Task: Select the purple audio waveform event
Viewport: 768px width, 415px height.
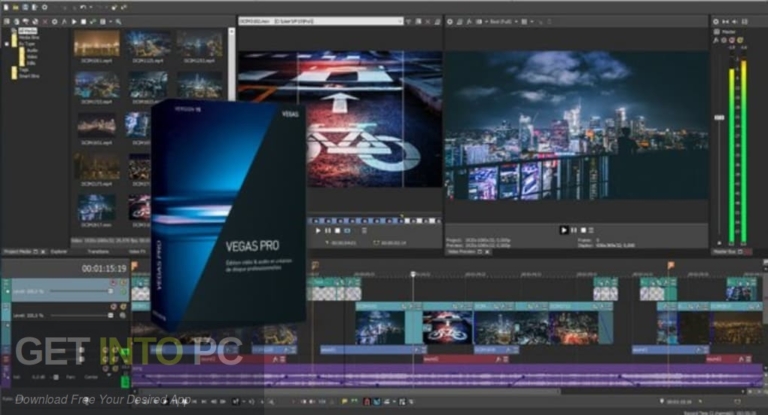Action: point(448,377)
